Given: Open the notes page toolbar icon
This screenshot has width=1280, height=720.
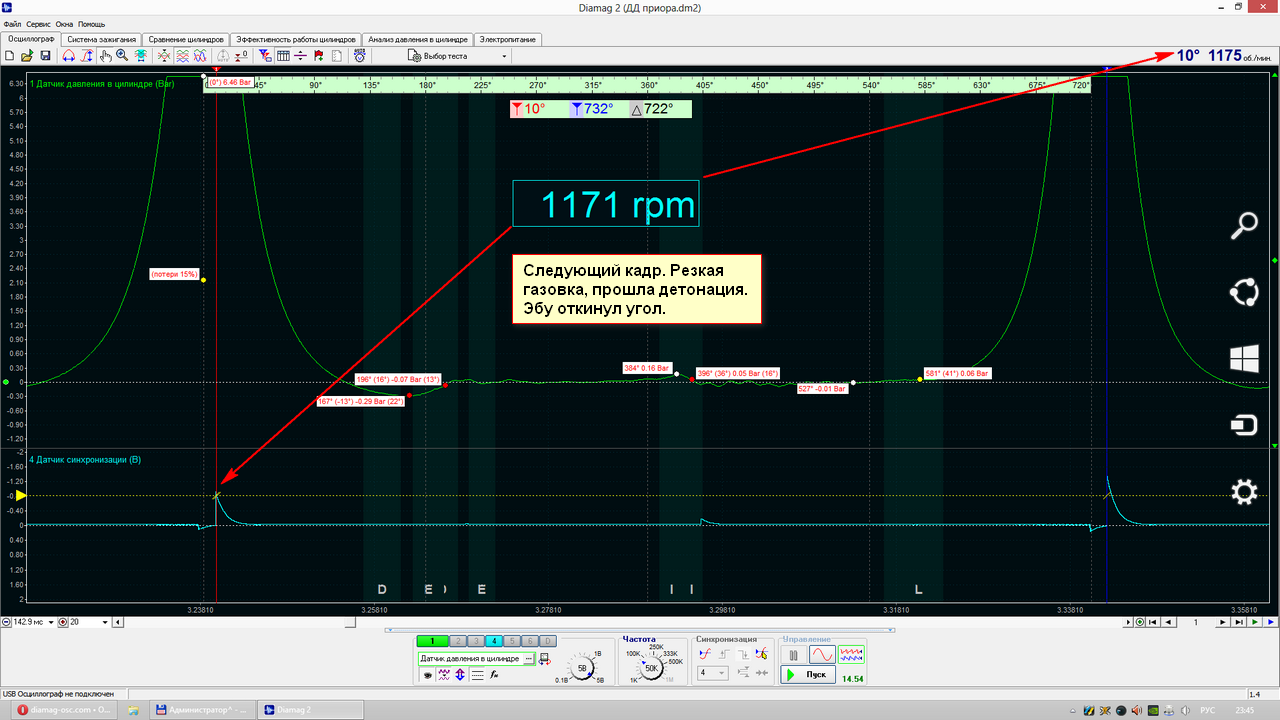Looking at the screenshot, I should (x=337, y=55).
